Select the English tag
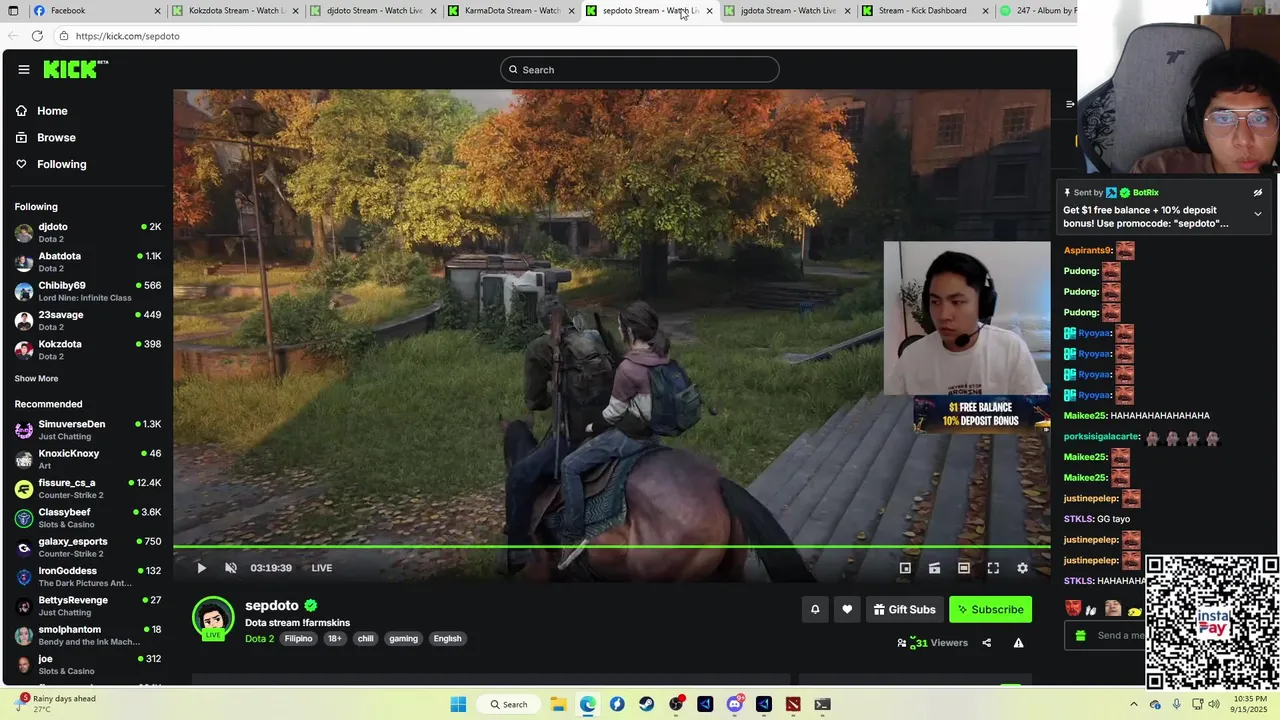 point(447,639)
